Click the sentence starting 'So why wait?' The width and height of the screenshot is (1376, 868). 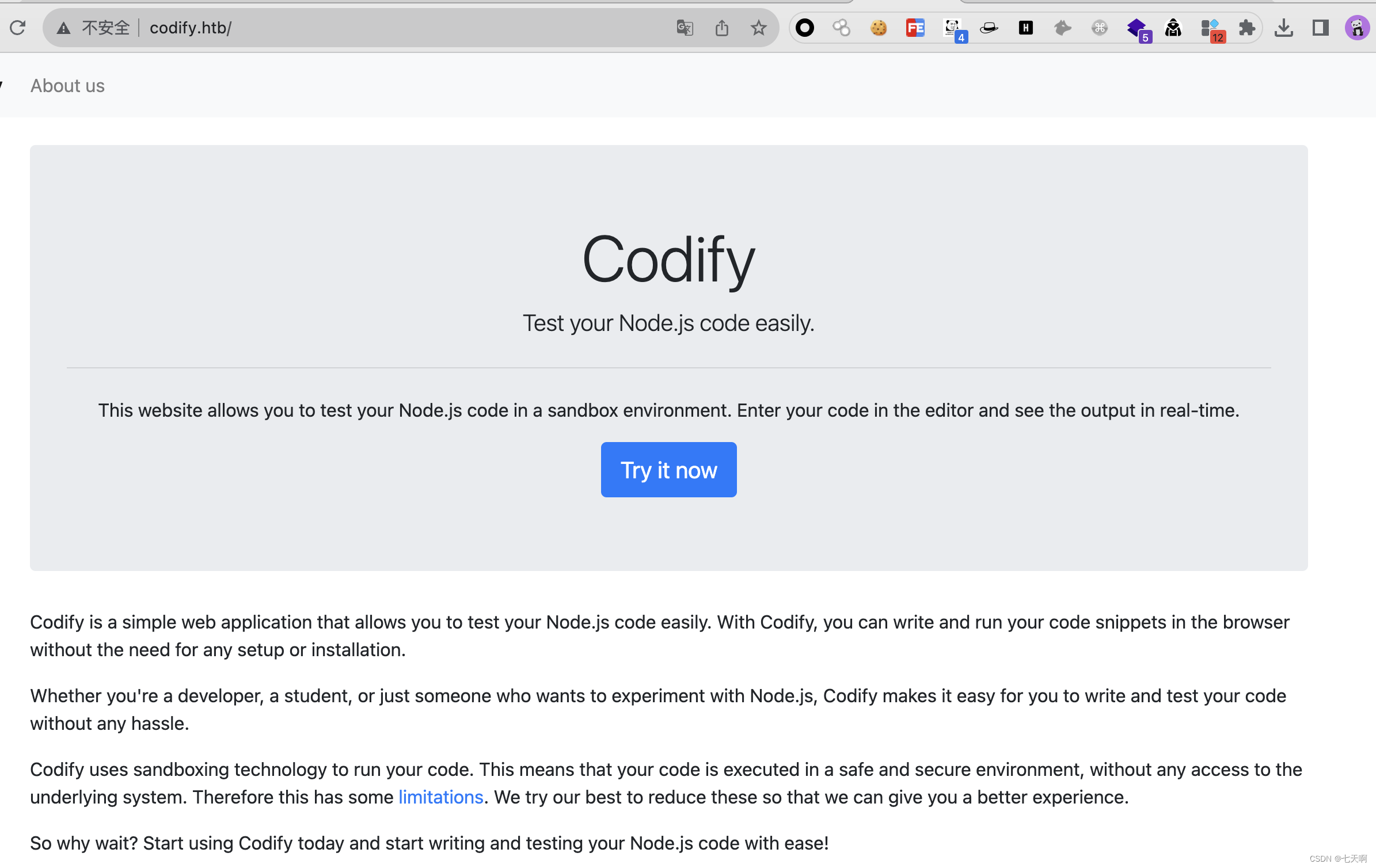[x=429, y=843]
